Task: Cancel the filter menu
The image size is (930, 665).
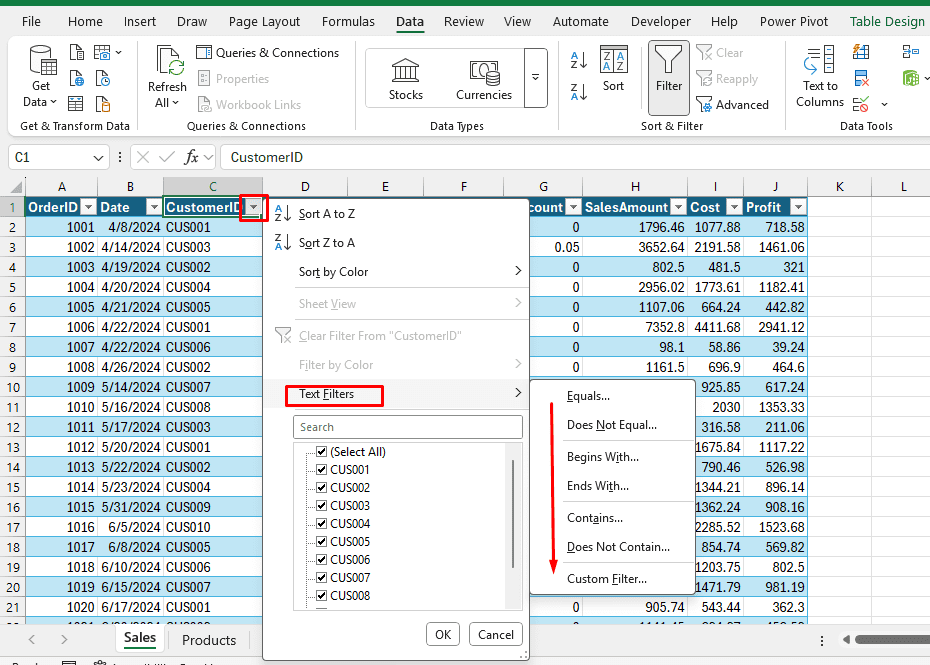Action: 496,634
